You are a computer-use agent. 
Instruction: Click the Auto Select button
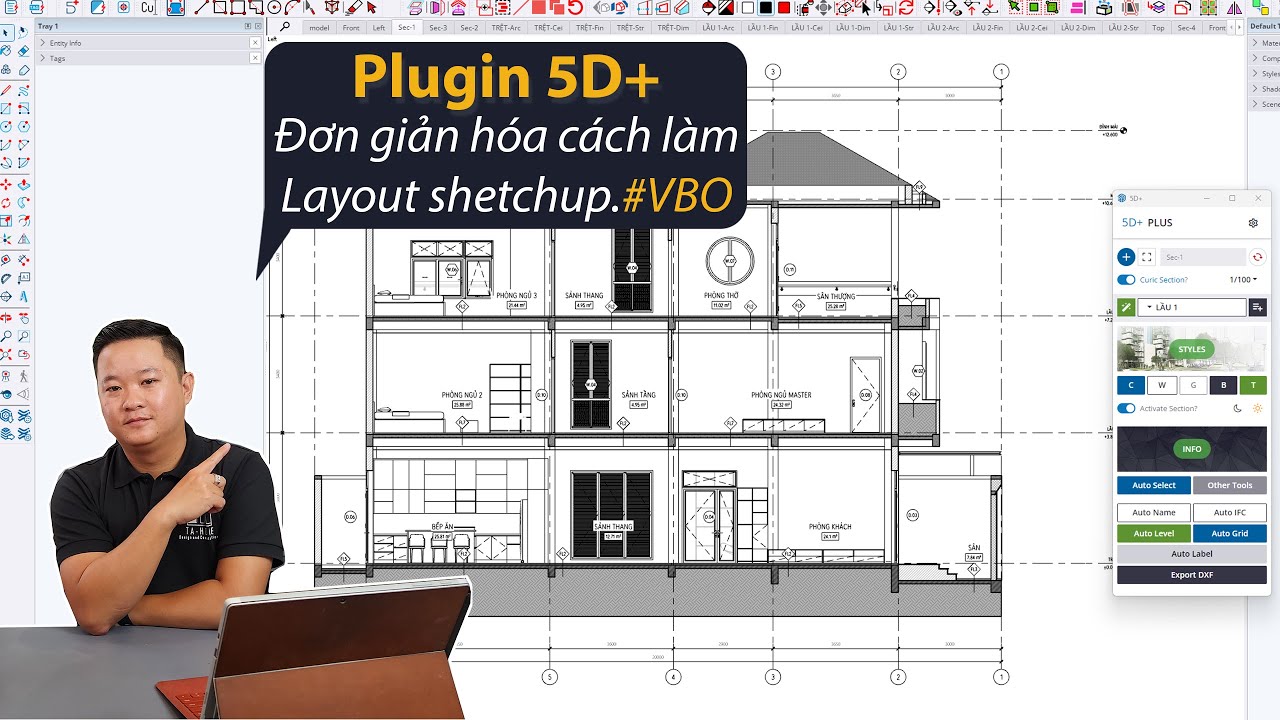[x=1154, y=485]
